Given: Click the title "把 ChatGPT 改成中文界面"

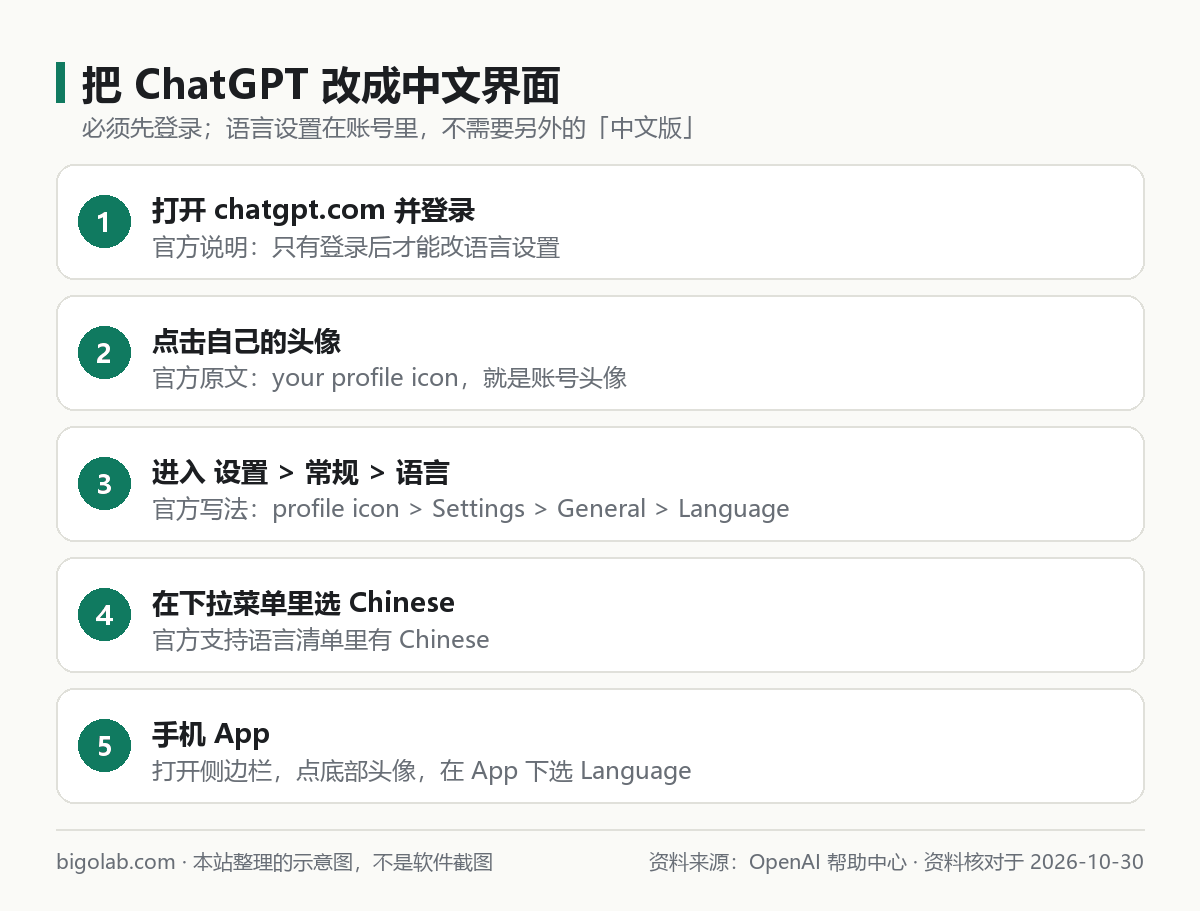Looking at the screenshot, I should click(x=320, y=85).
